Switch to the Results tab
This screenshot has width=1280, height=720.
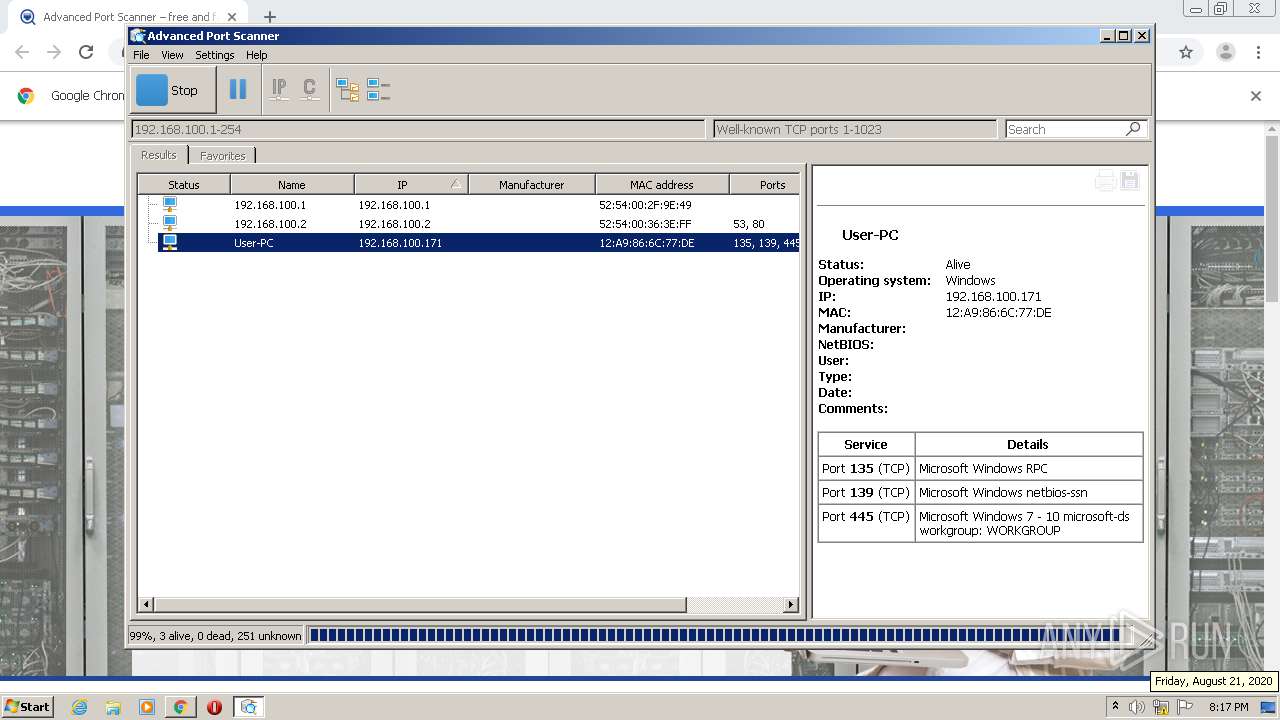pyautogui.click(x=158, y=155)
